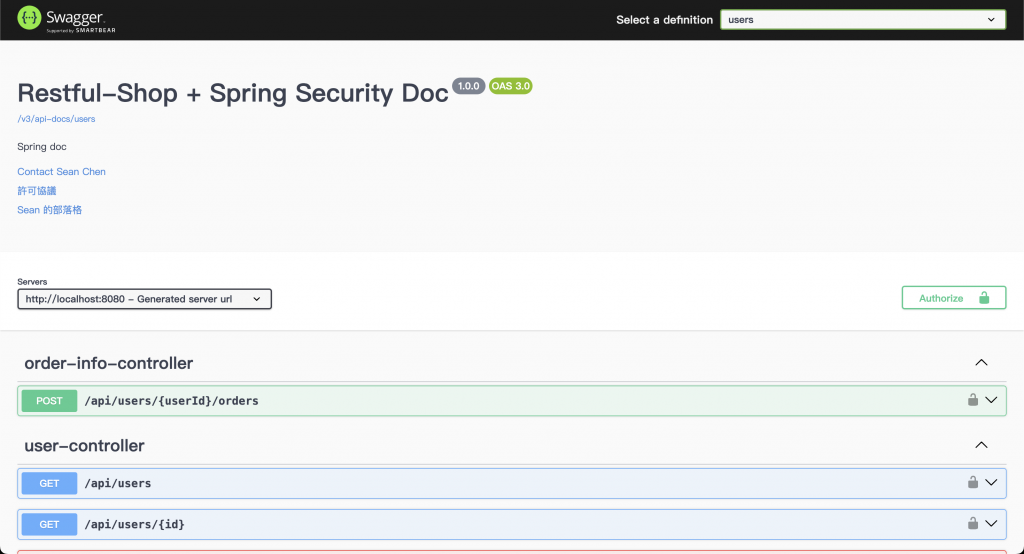This screenshot has height=554, width=1024.
Task: Expand the GET /api/users operation chevron
Action: pos(991,482)
